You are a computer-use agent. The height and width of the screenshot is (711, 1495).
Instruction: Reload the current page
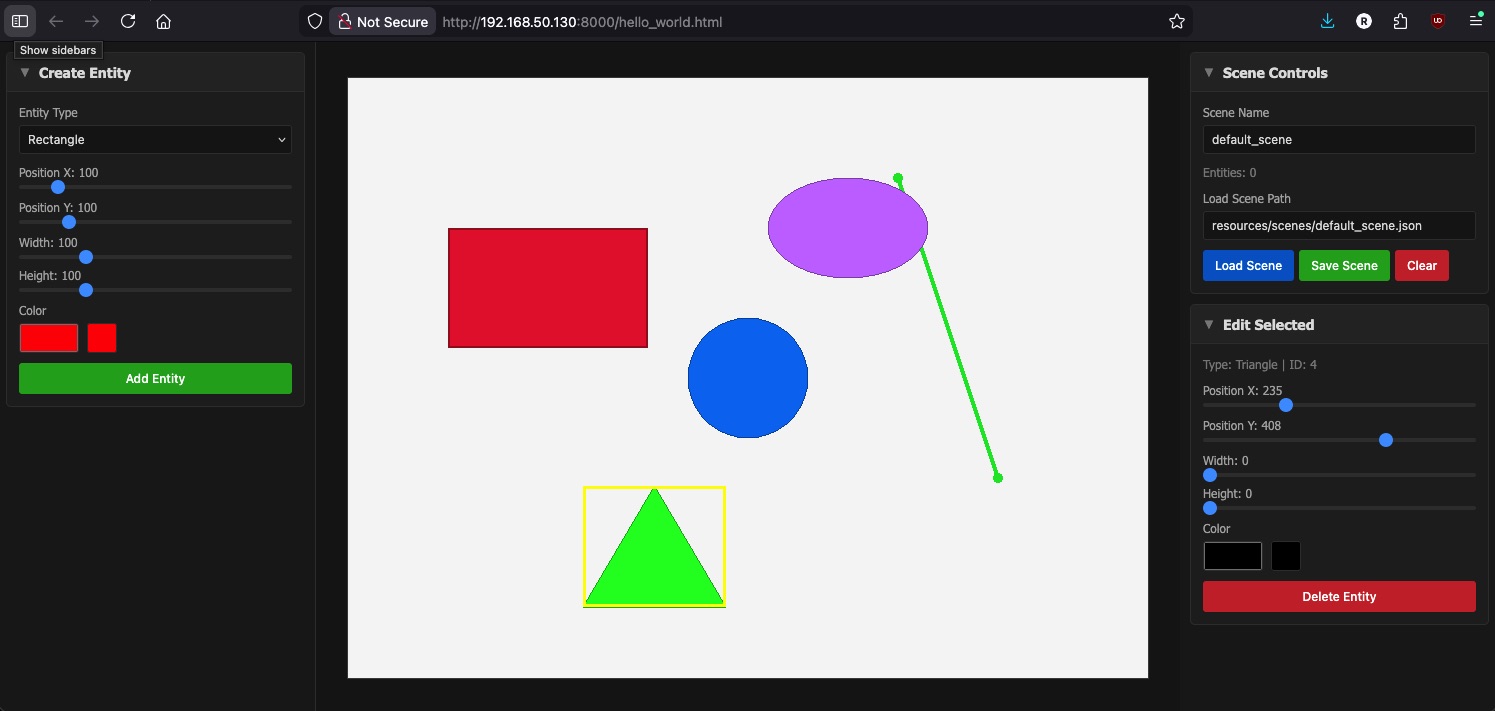tap(128, 21)
